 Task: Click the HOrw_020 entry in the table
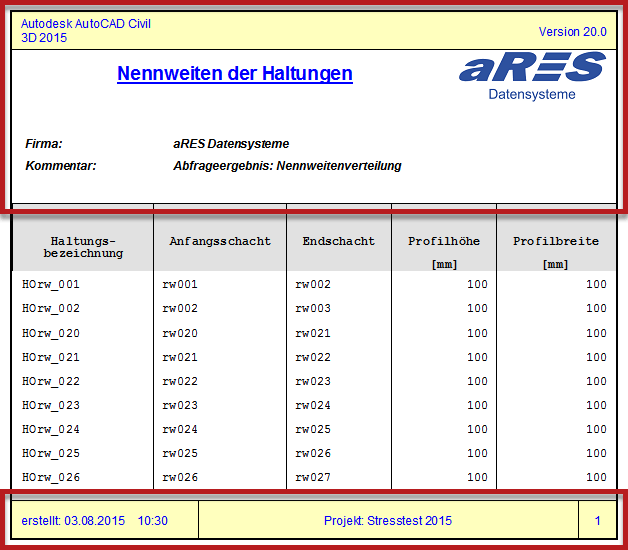[51, 333]
